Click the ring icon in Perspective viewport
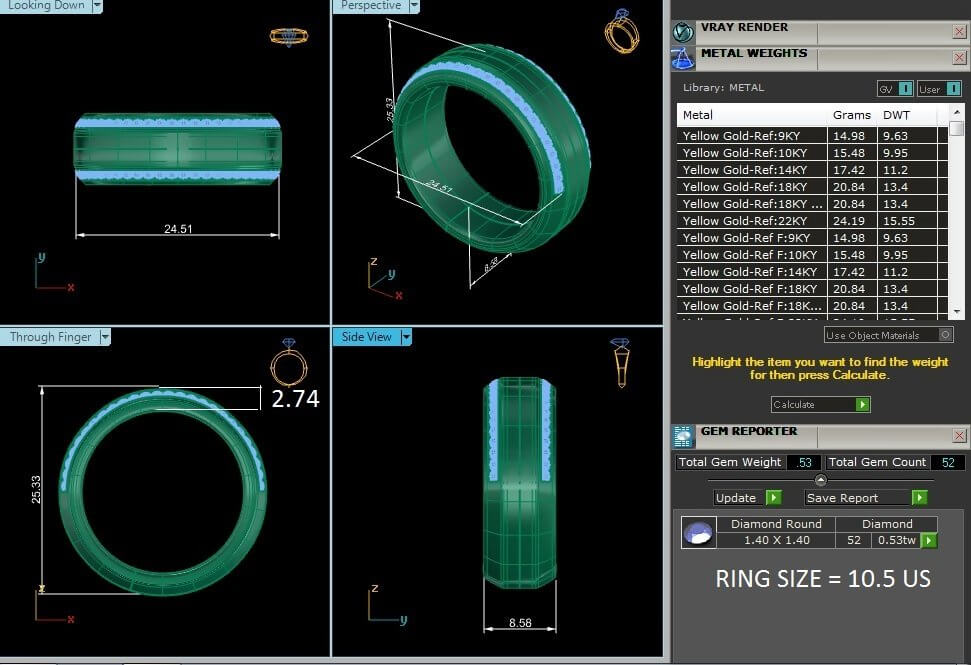This screenshot has width=971, height=665. pos(620,32)
